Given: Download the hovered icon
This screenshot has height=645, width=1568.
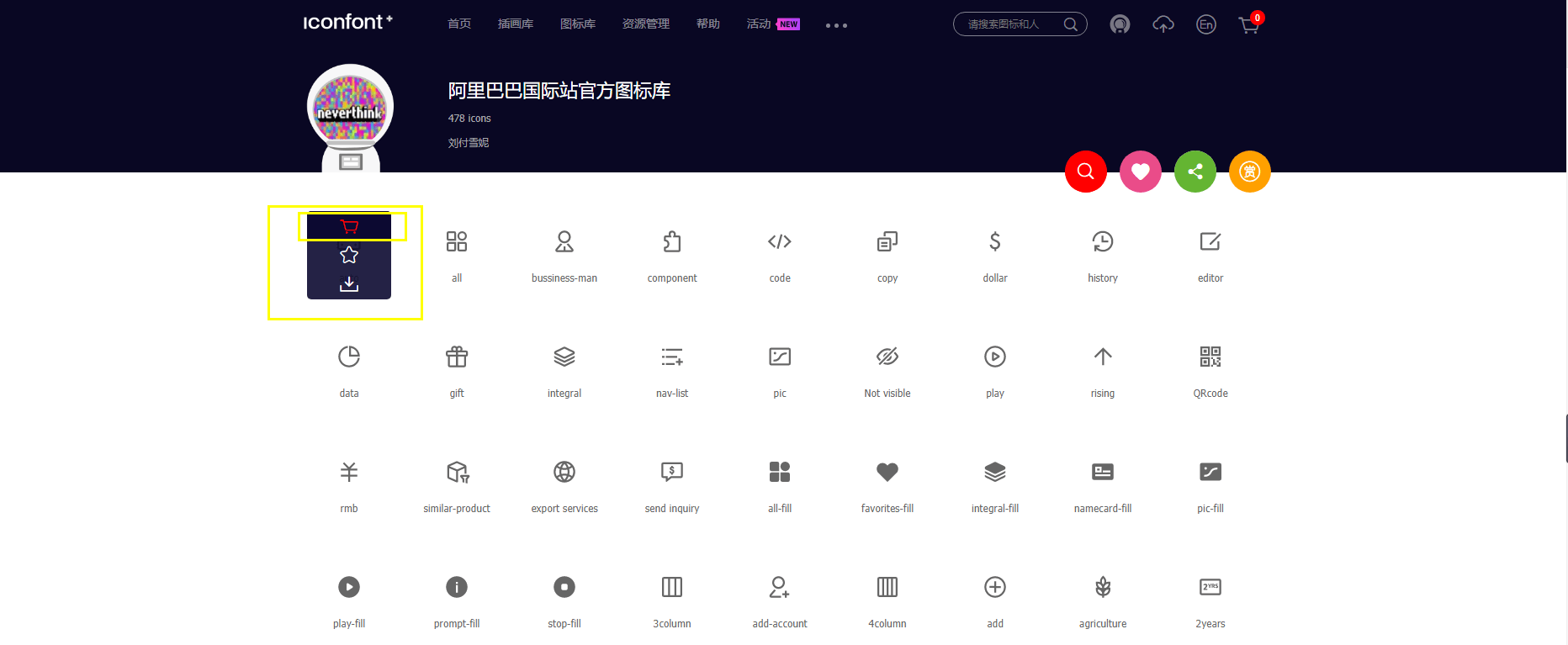Looking at the screenshot, I should [x=349, y=284].
